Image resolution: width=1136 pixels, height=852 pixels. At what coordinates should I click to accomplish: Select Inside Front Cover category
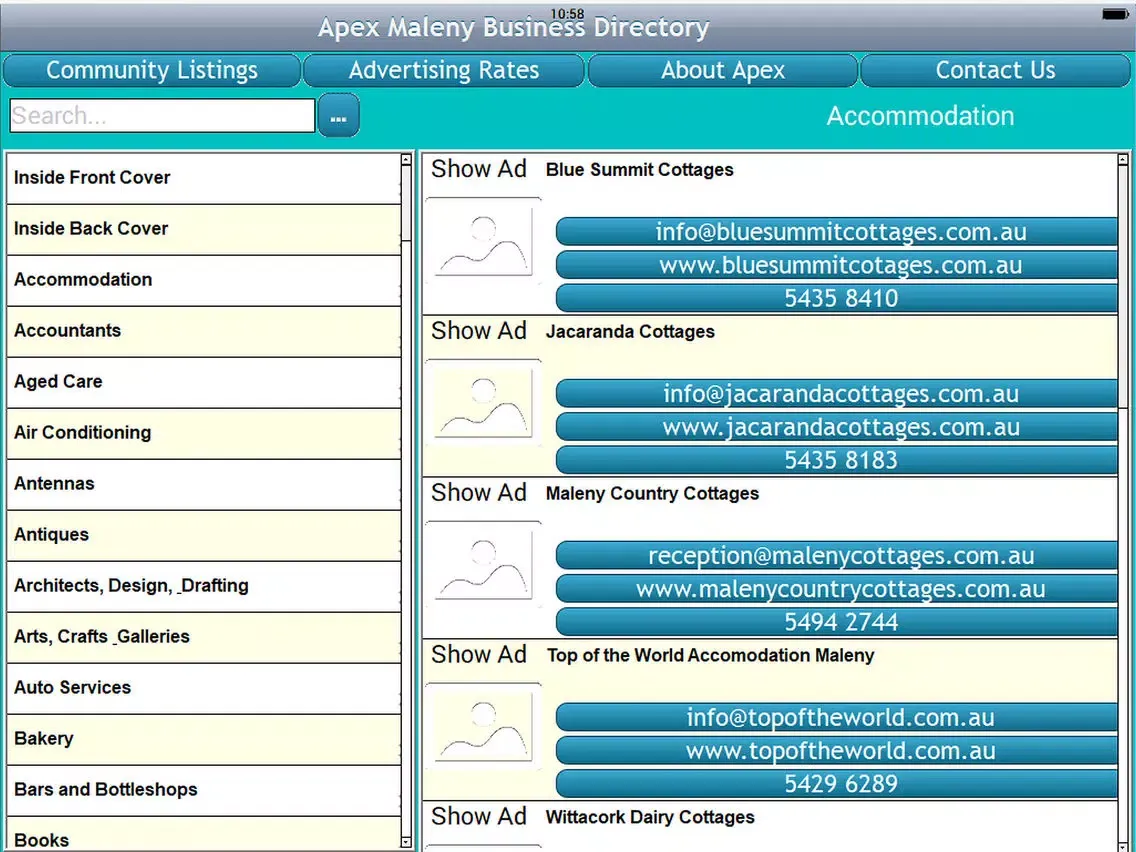[x=204, y=178]
